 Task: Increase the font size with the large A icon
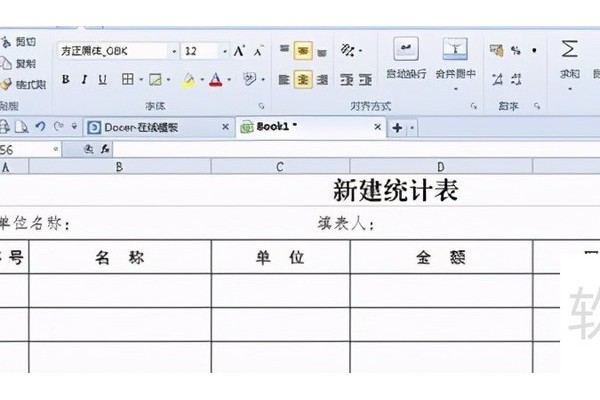click(x=239, y=51)
